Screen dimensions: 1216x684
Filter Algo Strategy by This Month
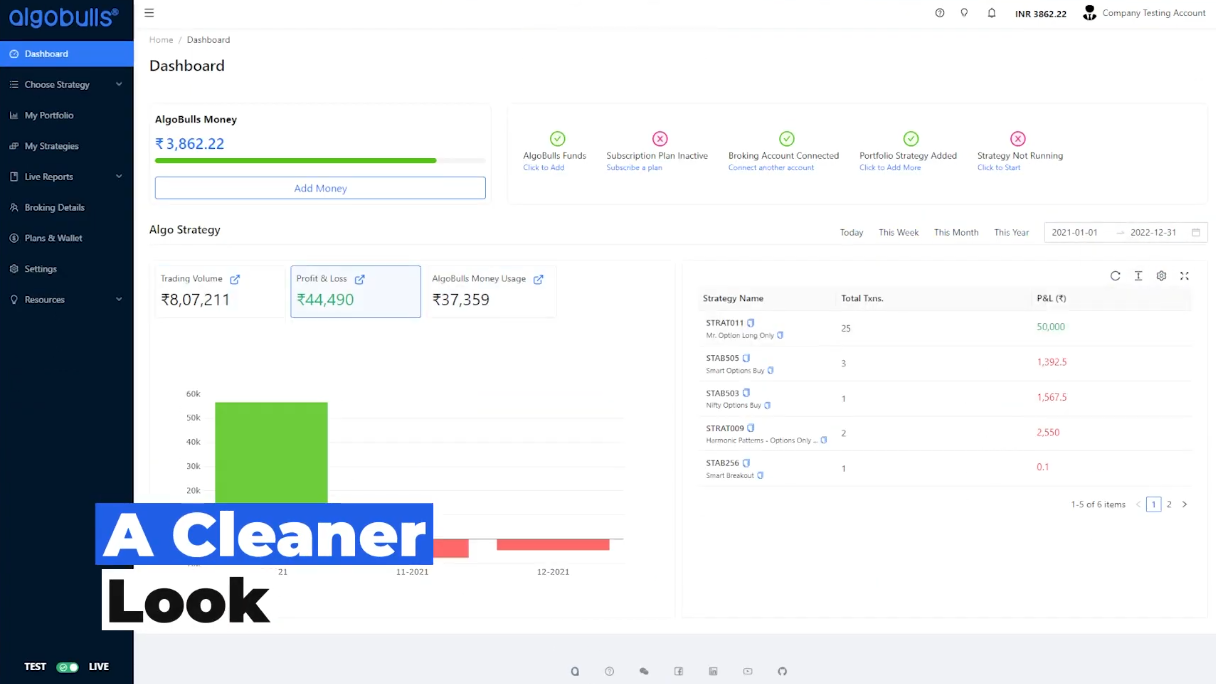pos(956,233)
